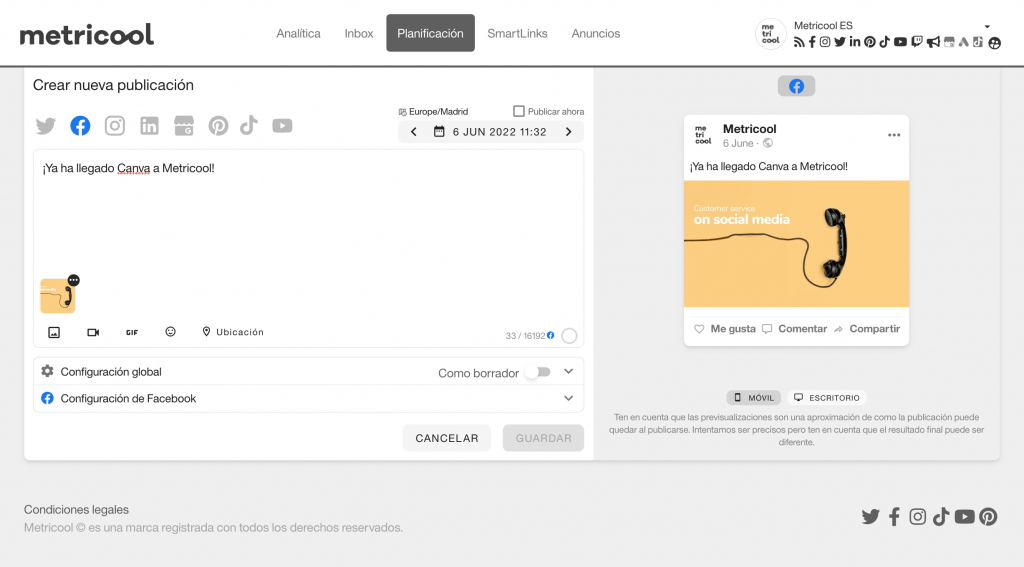Image resolution: width=1024 pixels, height=567 pixels.
Task: Click the attached phone image thumbnail
Action: pyautogui.click(x=57, y=296)
